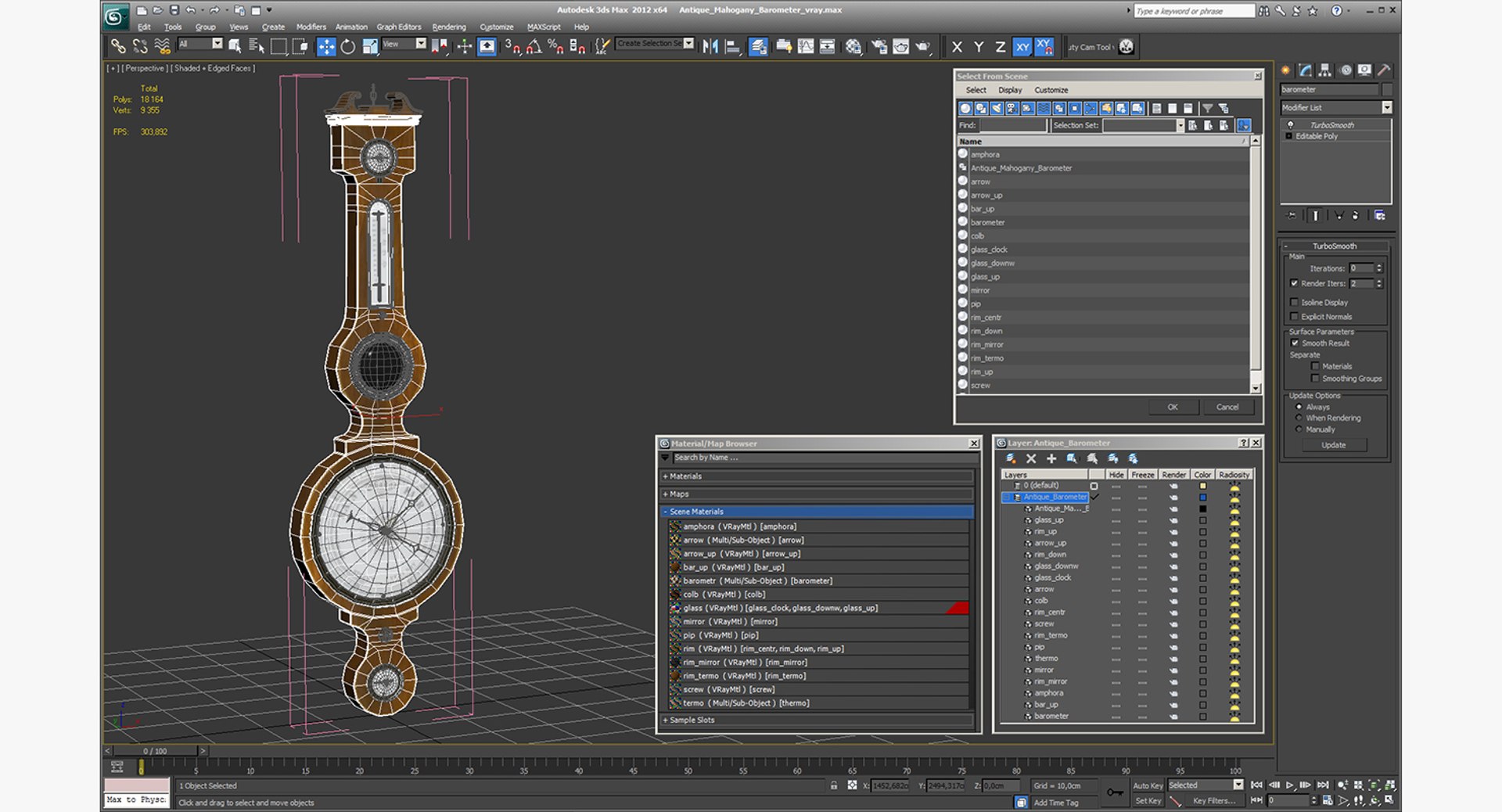
Task: Toggle Display Cameras filter in Select From Scene
Action: click(1012, 109)
